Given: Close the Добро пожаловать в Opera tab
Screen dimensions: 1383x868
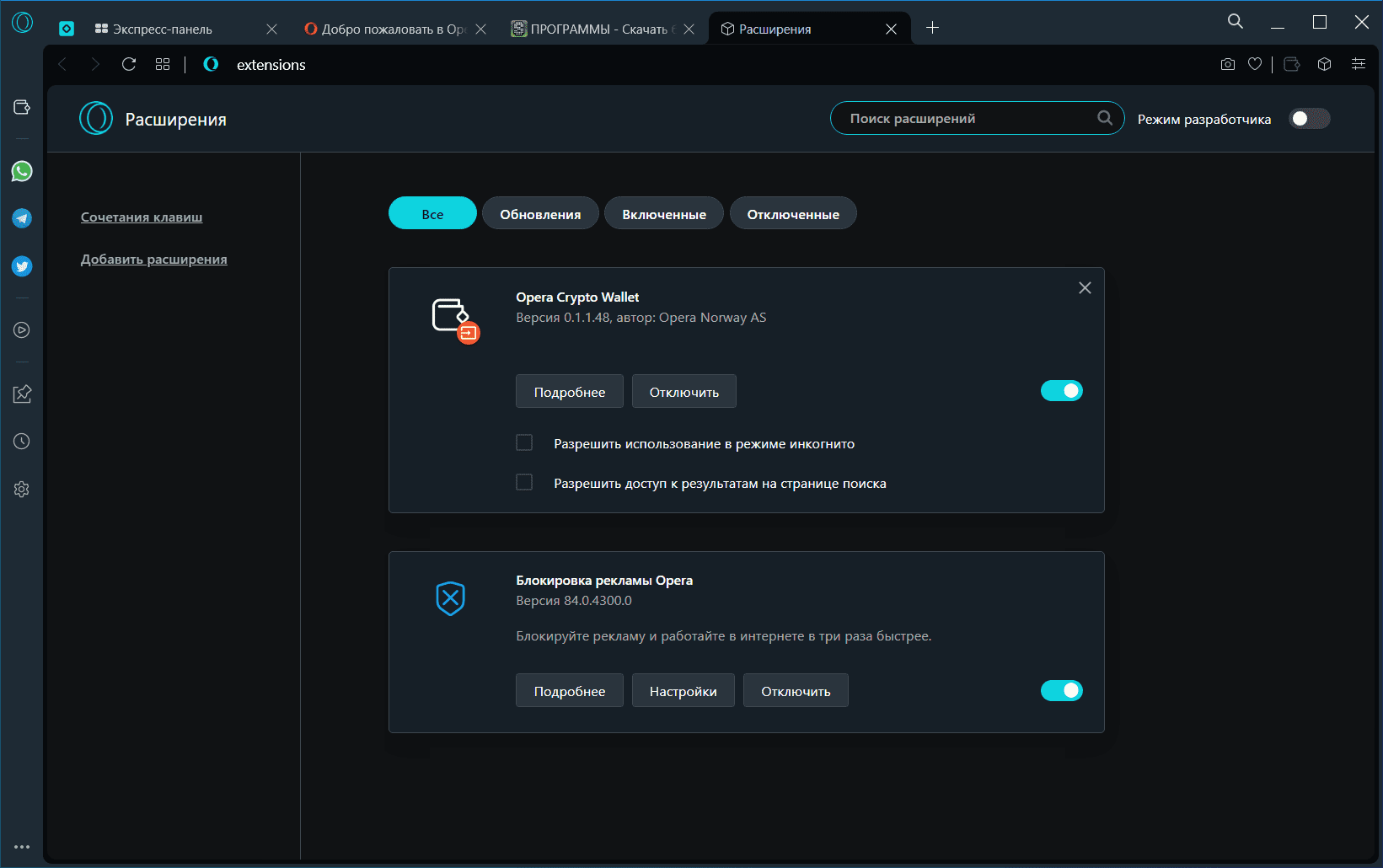Looking at the screenshot, I should [480, 29].
